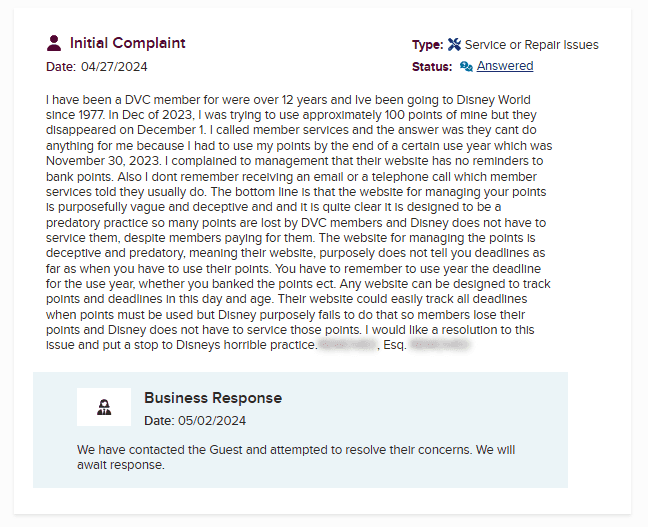648x527 pixels.
Task: Click the Business Response heading
Action: point(213,398)
